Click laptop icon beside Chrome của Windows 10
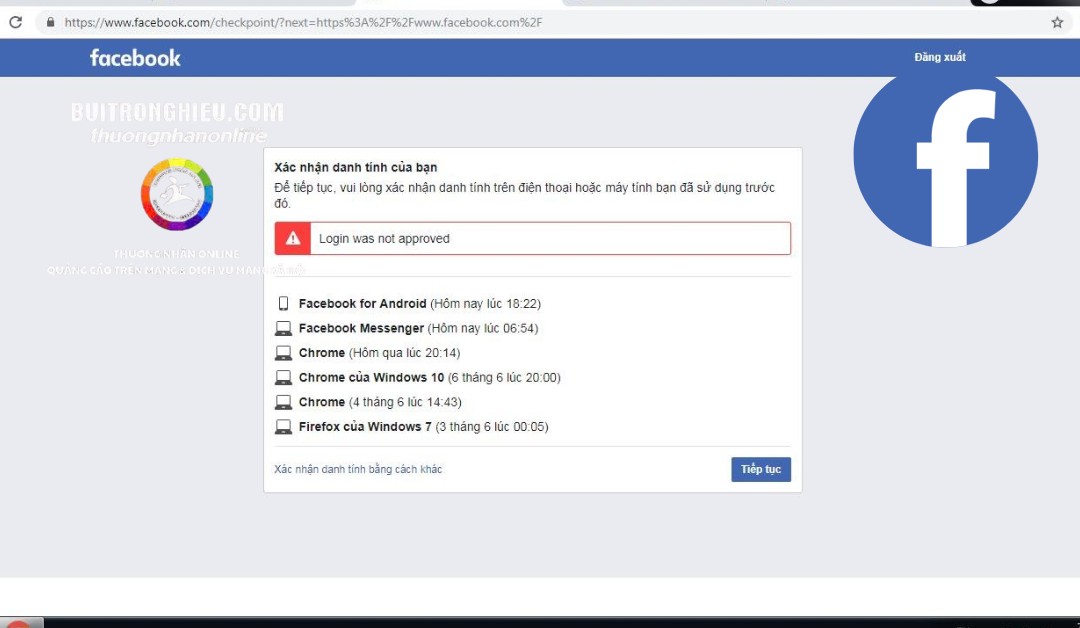Image resolution: width=1080 pixels, height=628 pixels. [x=283, y=377]
